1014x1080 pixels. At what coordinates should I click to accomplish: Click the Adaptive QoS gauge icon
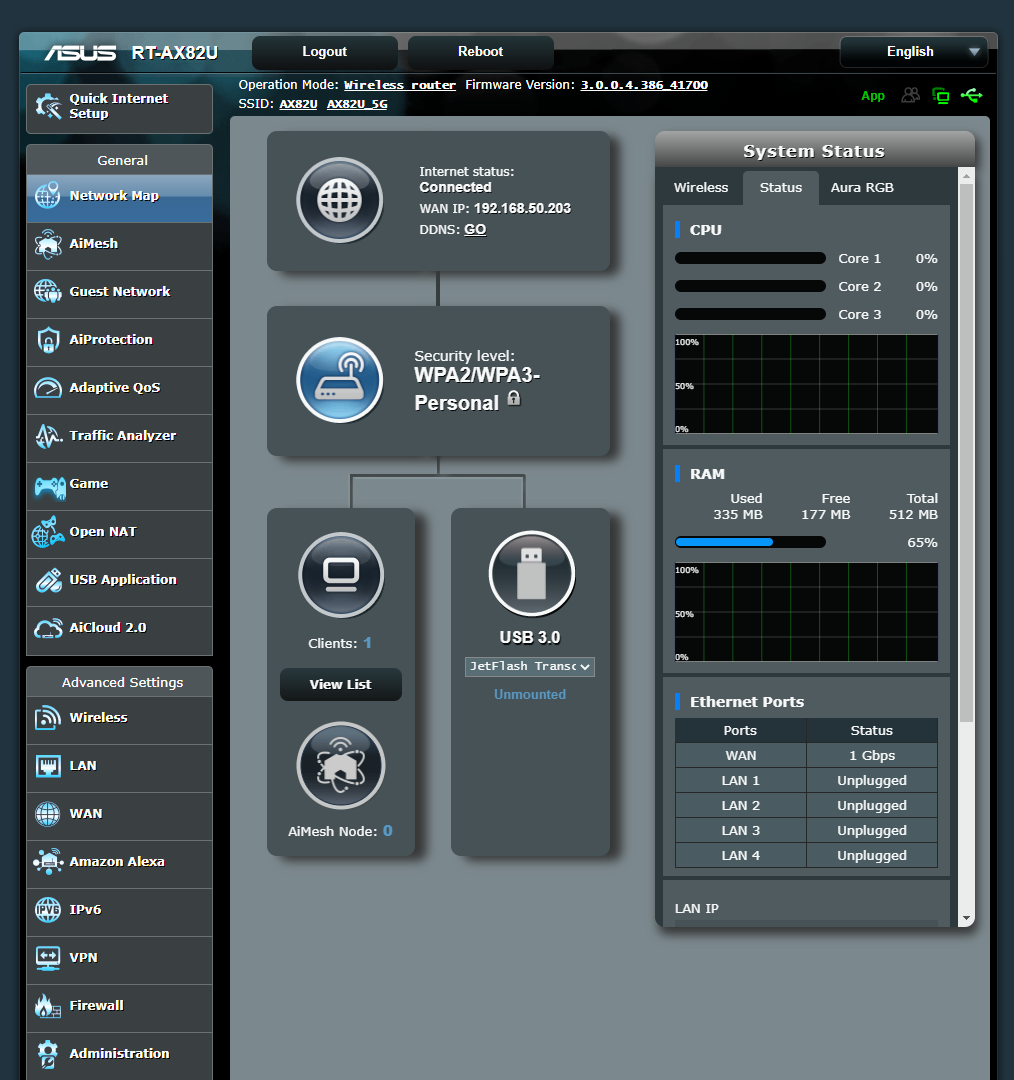coord(48,388)
